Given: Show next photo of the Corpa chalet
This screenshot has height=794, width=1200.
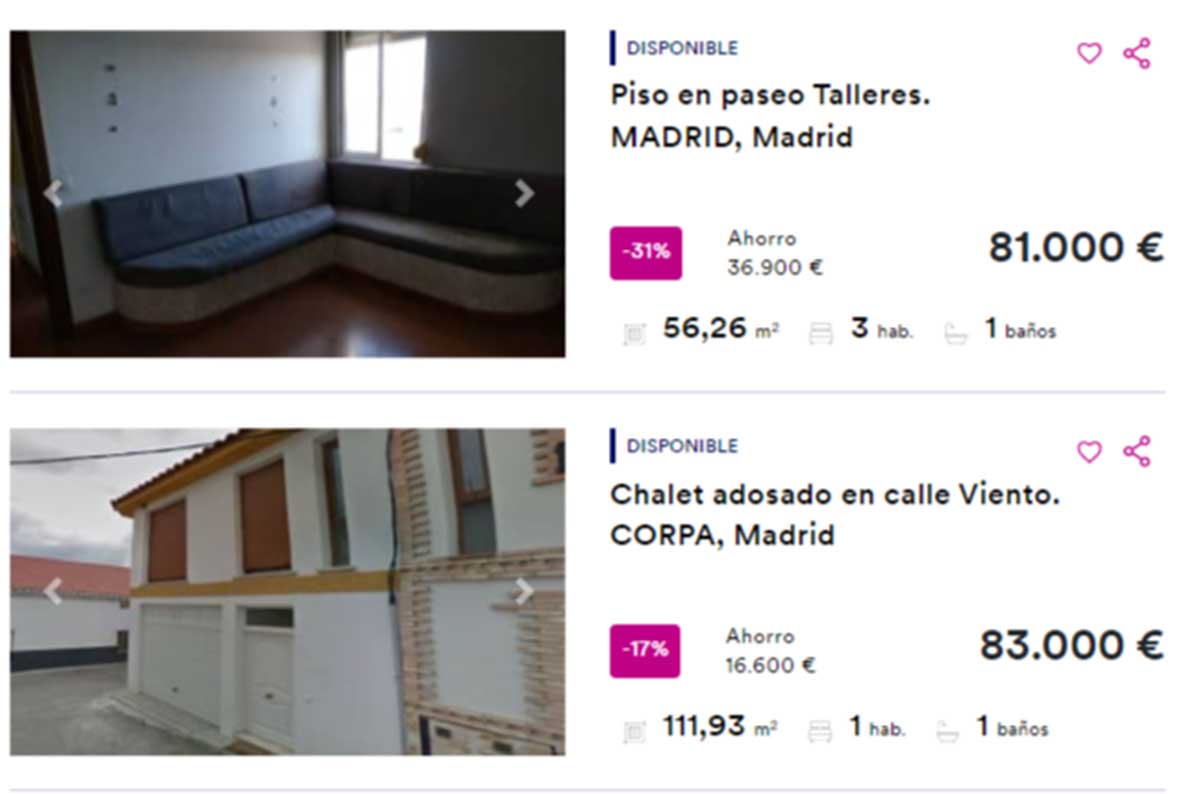Looking at the screenshot, I should [x=524, y=592].
